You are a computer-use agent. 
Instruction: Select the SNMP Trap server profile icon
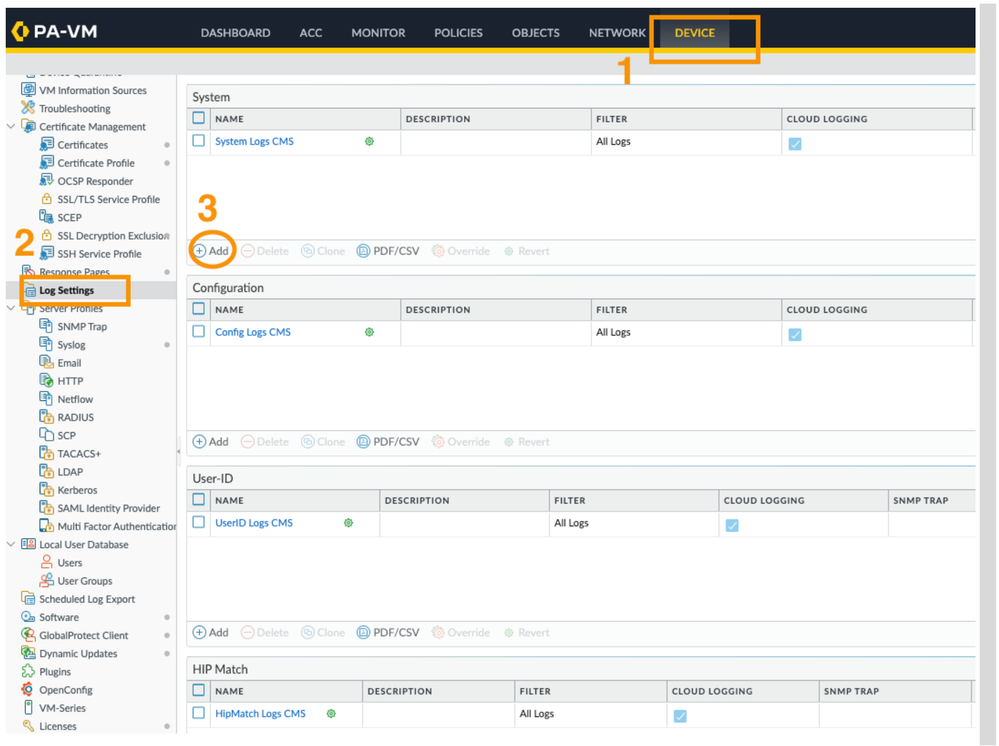click(46, 326)
